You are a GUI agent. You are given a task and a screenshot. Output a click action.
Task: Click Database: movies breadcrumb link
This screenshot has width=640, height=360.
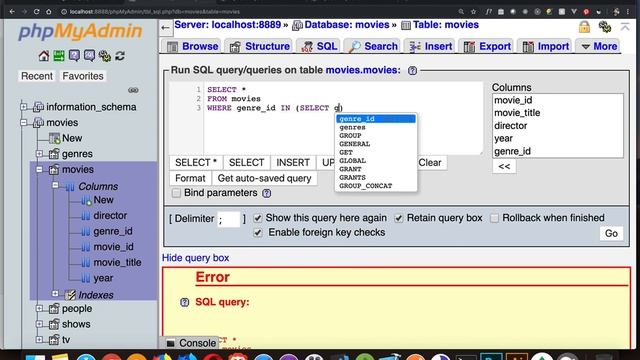[x=347, y=25]
